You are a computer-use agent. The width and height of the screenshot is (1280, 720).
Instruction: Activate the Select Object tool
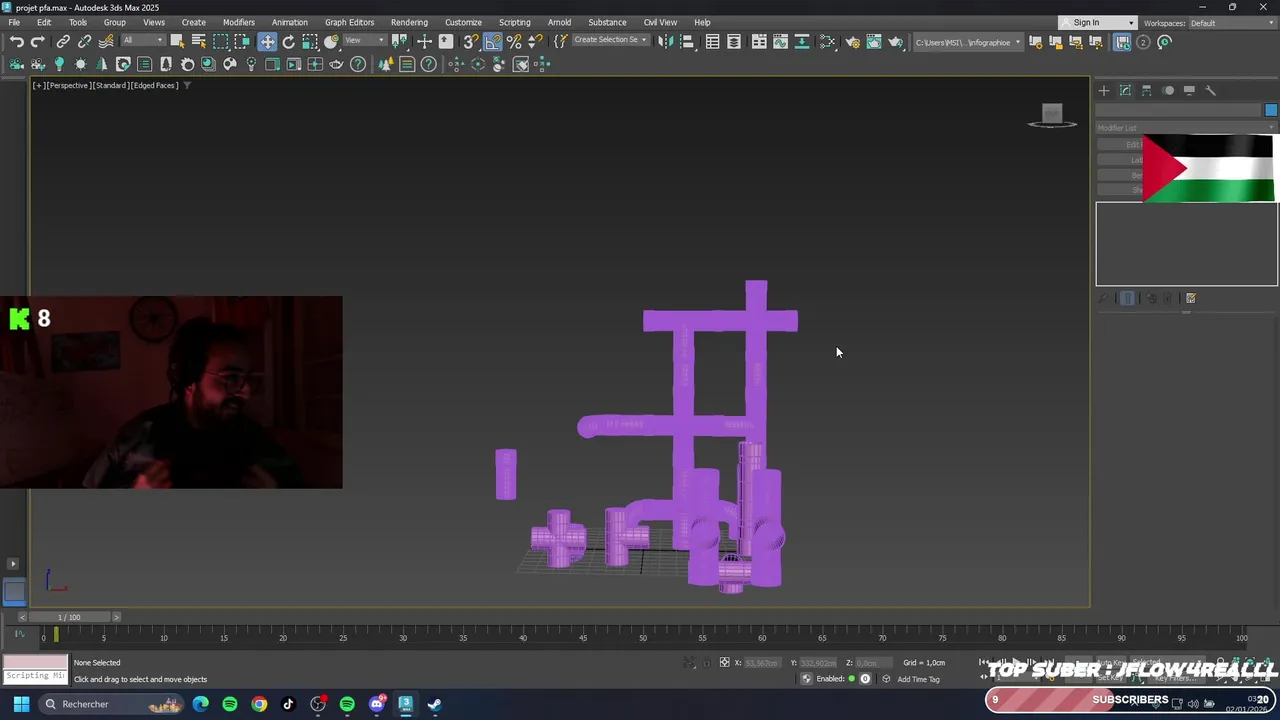[x=177, y=42]
